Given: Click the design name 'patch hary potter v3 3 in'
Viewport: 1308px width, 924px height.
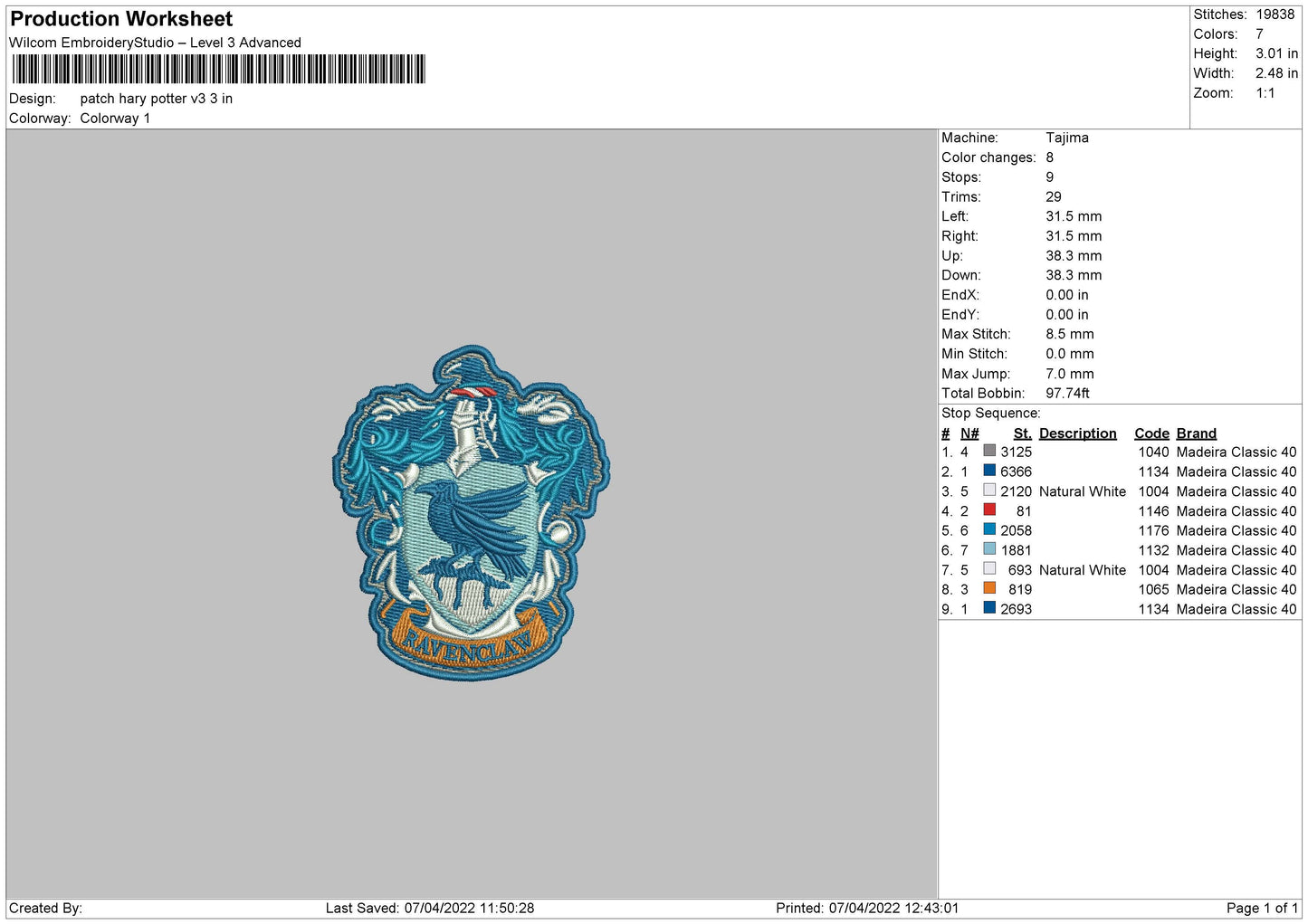Looking at the screenshot, I should (157, 99).
